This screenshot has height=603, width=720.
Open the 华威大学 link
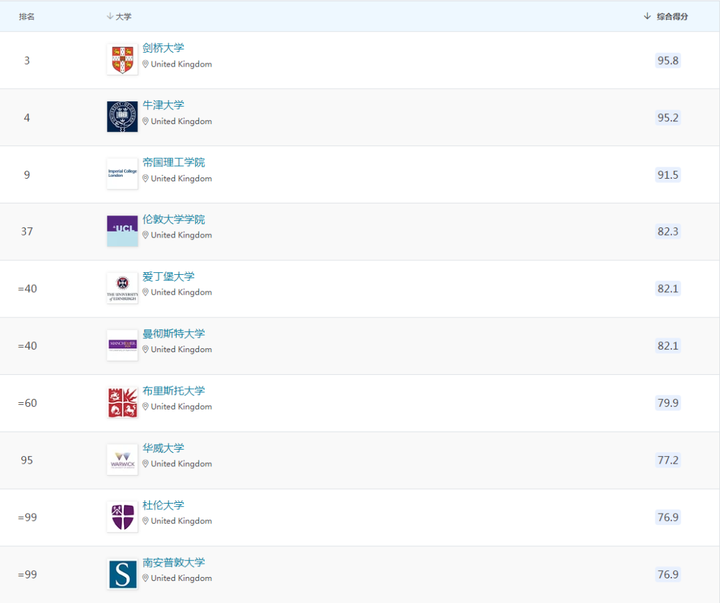tap(163, 448)
